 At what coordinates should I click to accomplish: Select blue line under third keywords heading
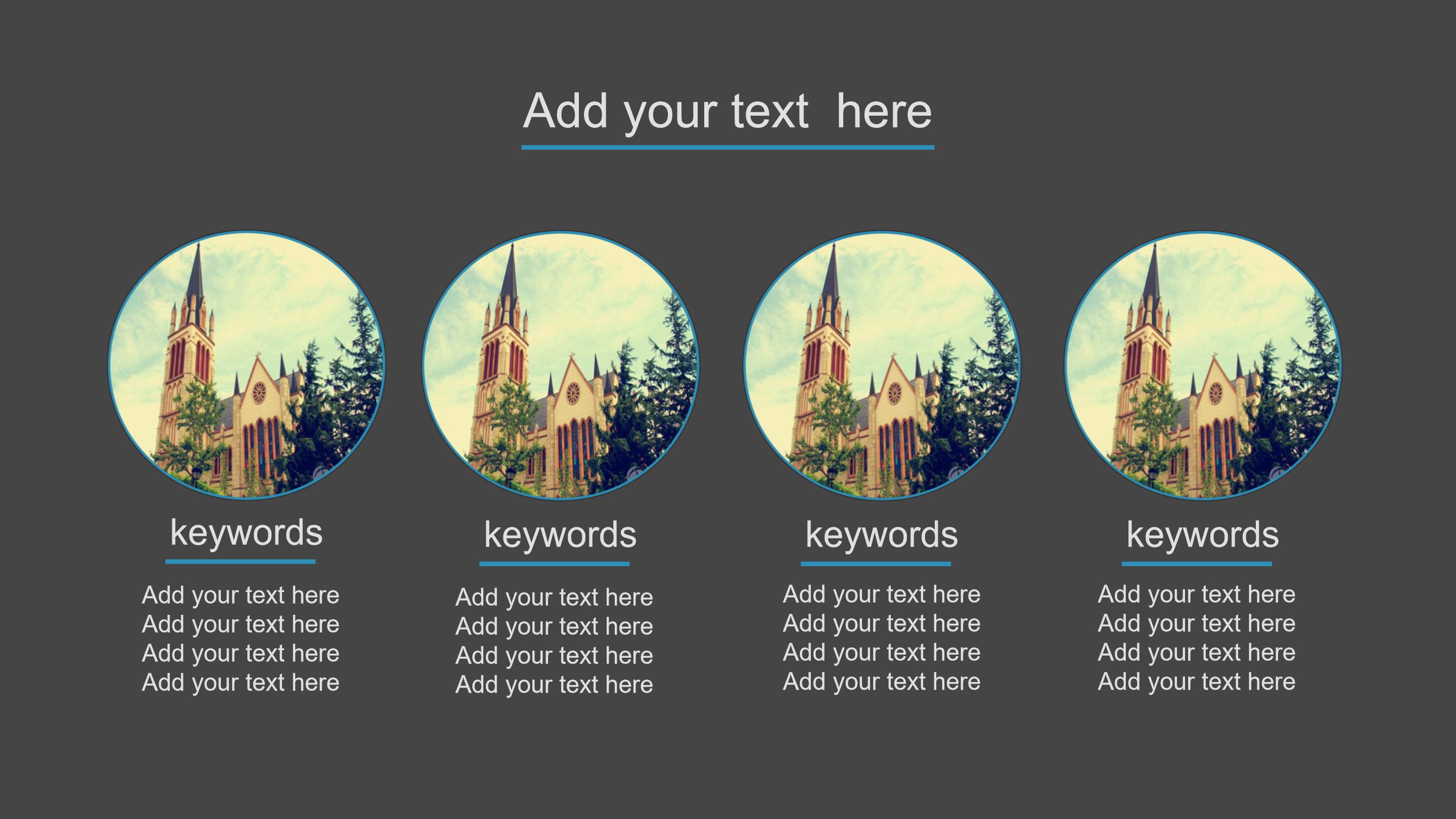[x=876, y=564]
